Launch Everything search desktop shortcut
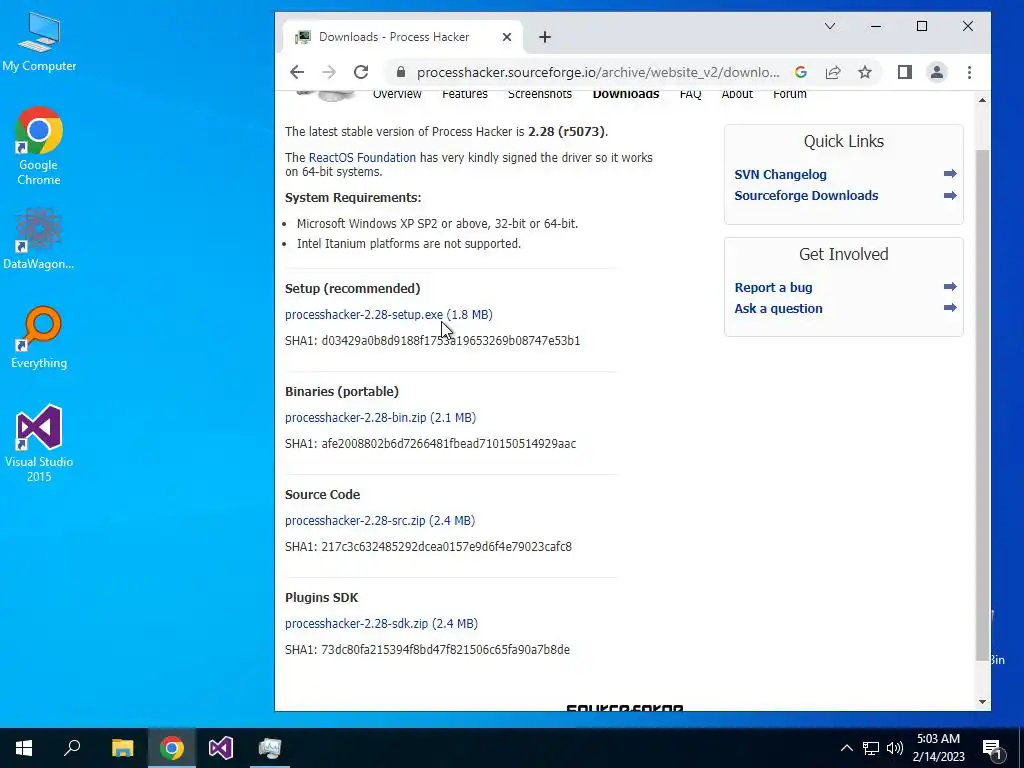Screen dimensions: 1024x768 pos(39,337)
